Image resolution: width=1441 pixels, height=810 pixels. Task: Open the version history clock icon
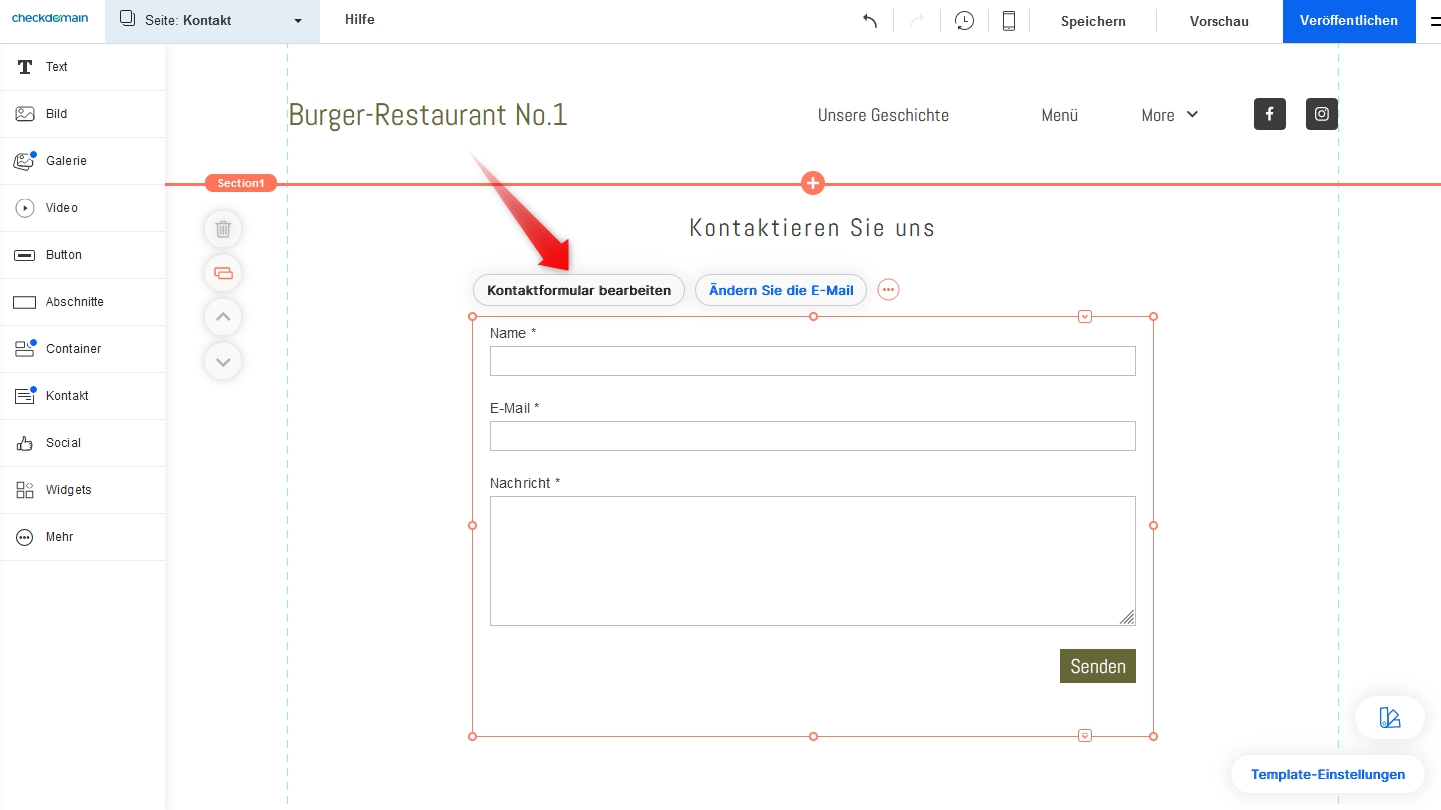(x=964, y=21)
